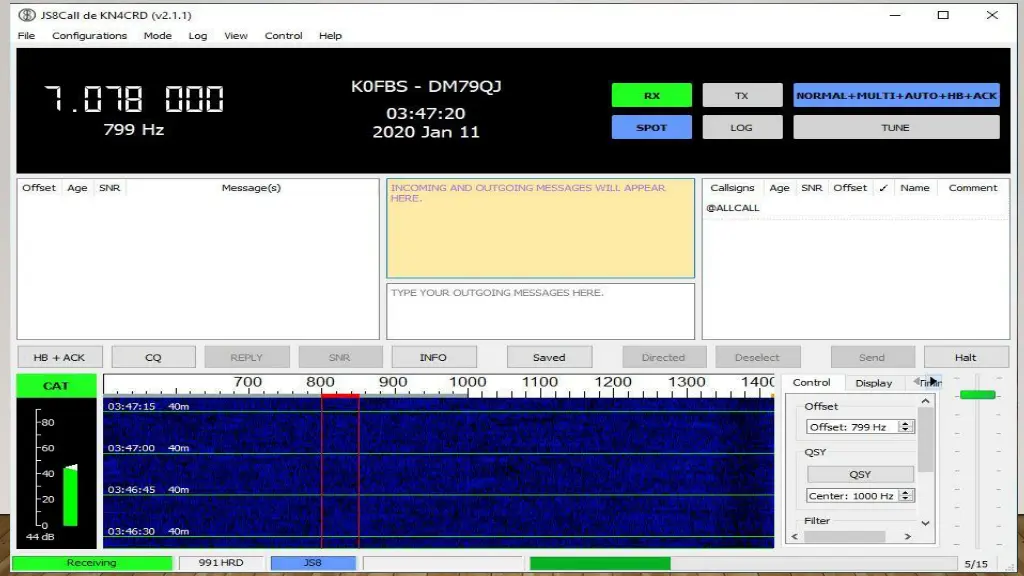1024x576 pixels.
Task: Click the Send button
Action: (872, 357)
